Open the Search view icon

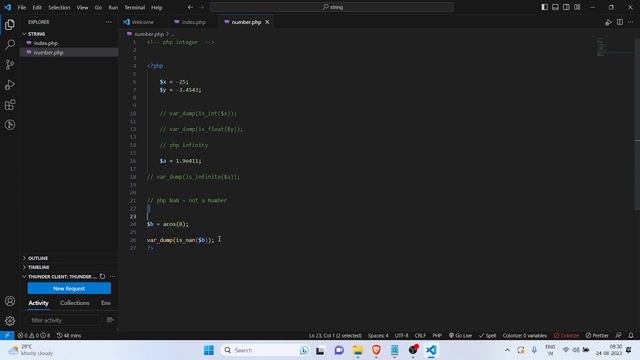click(x=10, y=44)
